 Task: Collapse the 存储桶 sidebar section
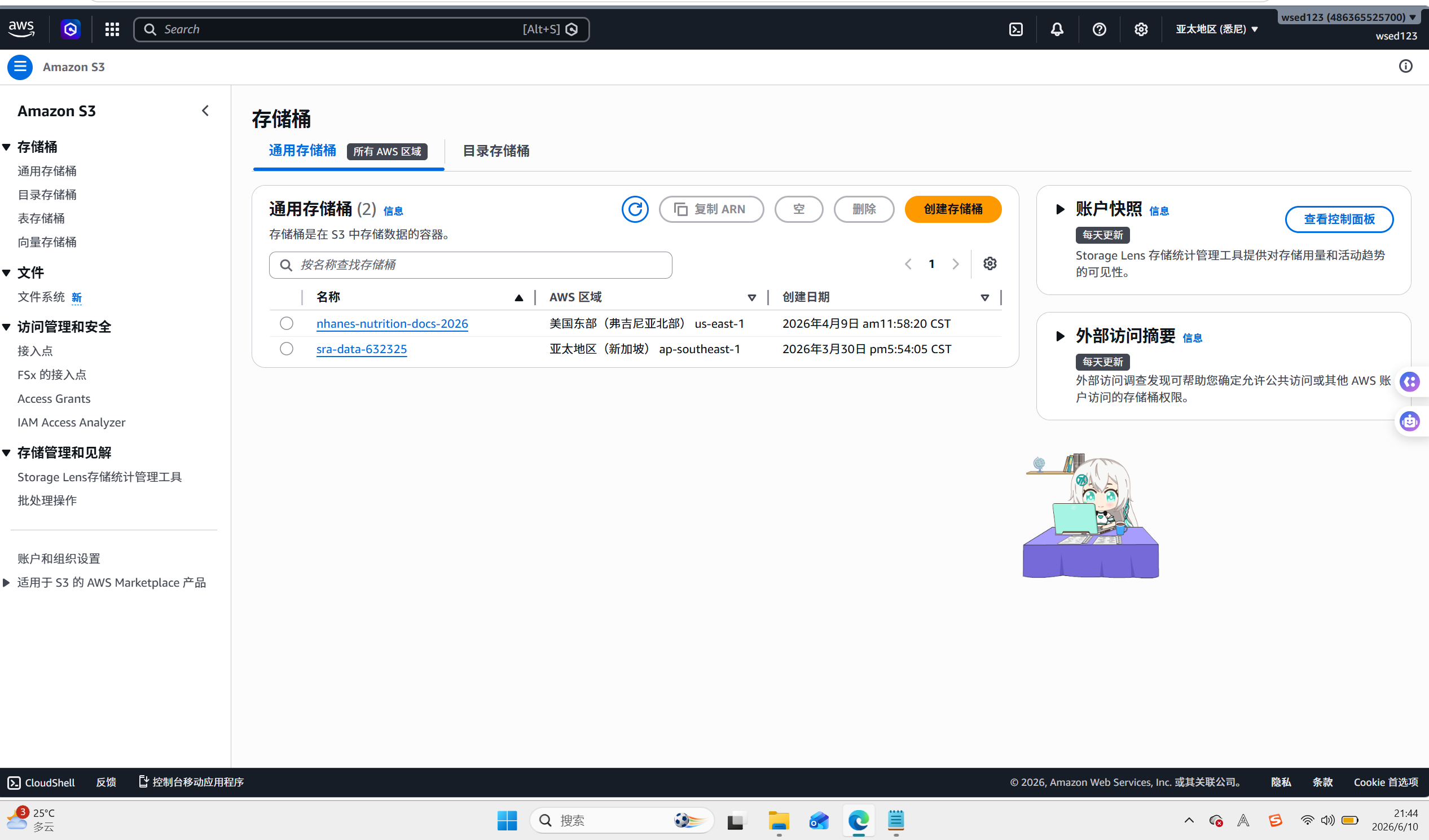7,147
